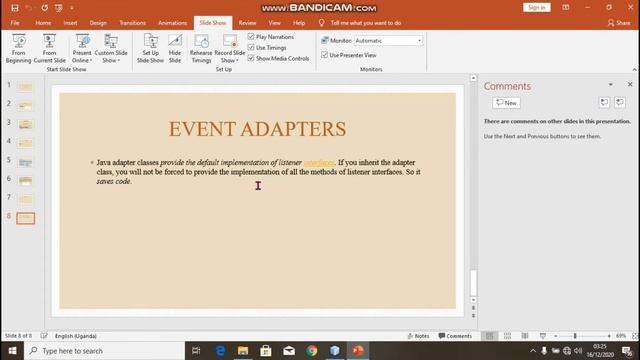Open Customize Quick Access Toolbar dropdown
This screenshot has height=360, width=640.
[72, 8]
